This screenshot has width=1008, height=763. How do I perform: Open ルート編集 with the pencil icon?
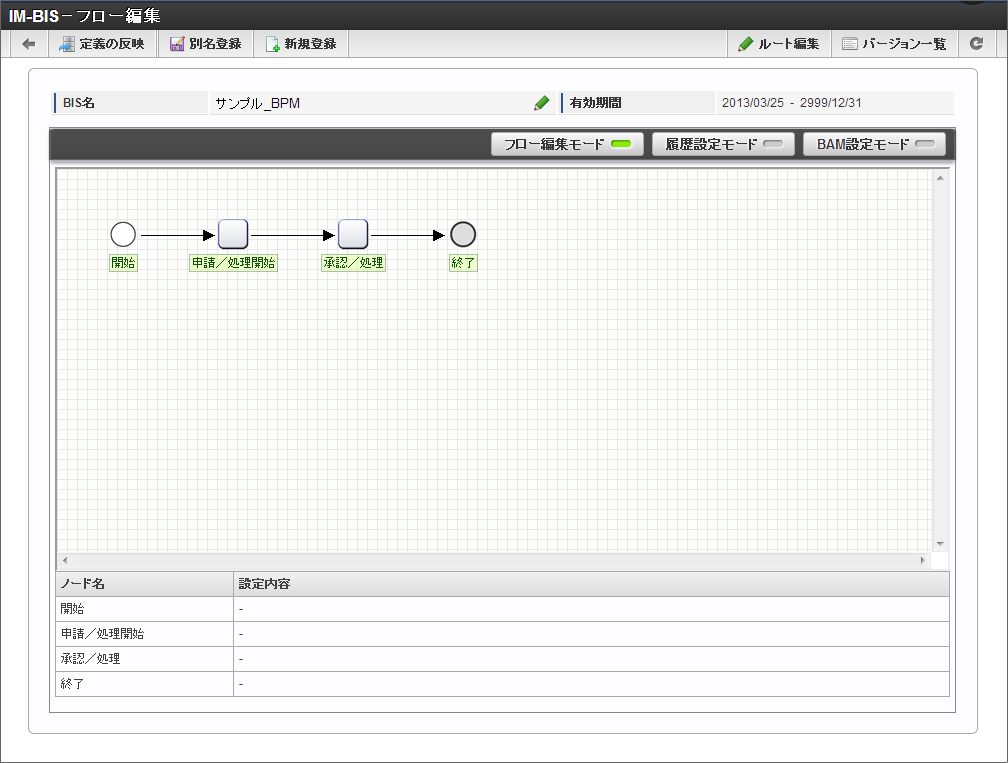(779, 44)
